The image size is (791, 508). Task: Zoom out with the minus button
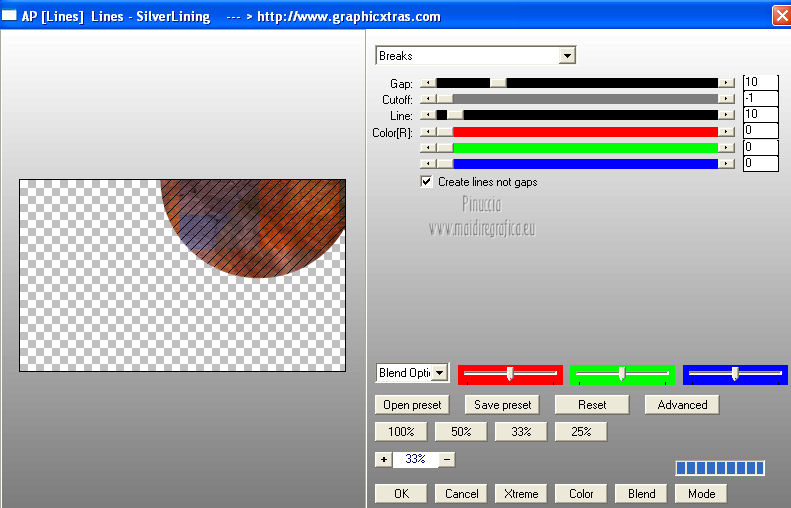pos(447,460)
